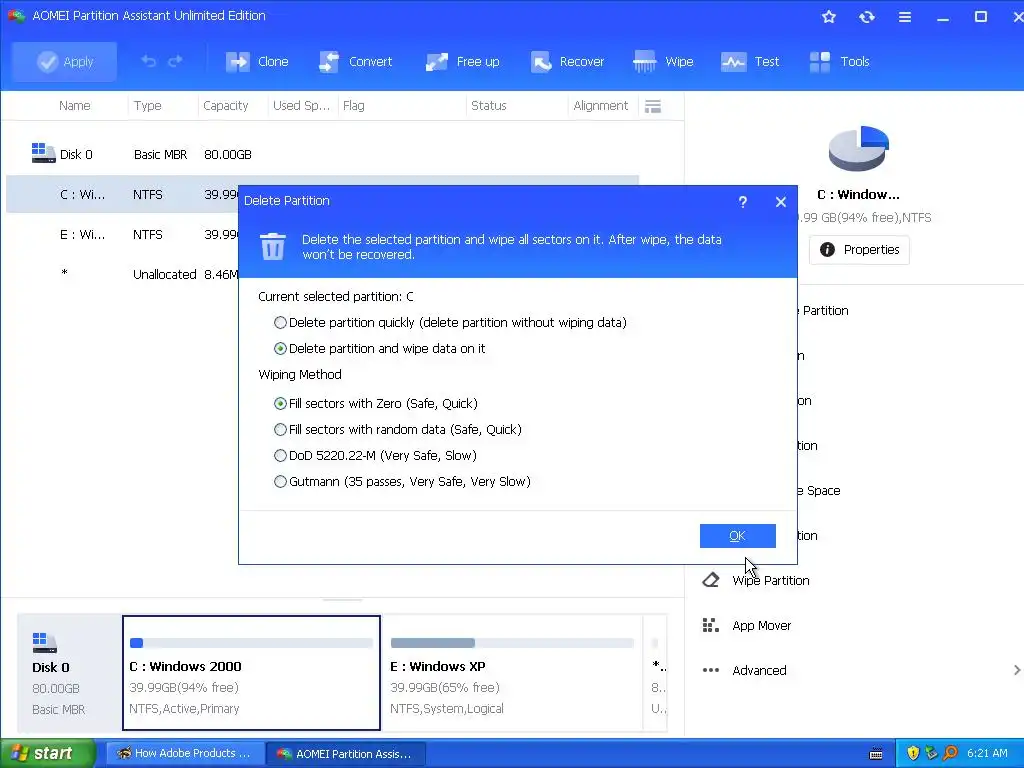Toggle the list view columns icon
This screenshot has height=768, width=1024.
click(x=652, y=106)
